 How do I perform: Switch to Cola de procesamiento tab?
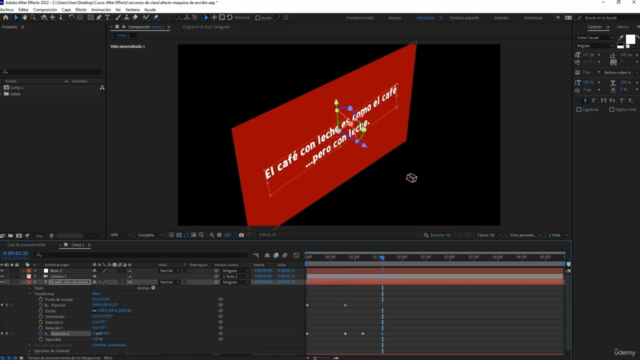tap(27, 245)
